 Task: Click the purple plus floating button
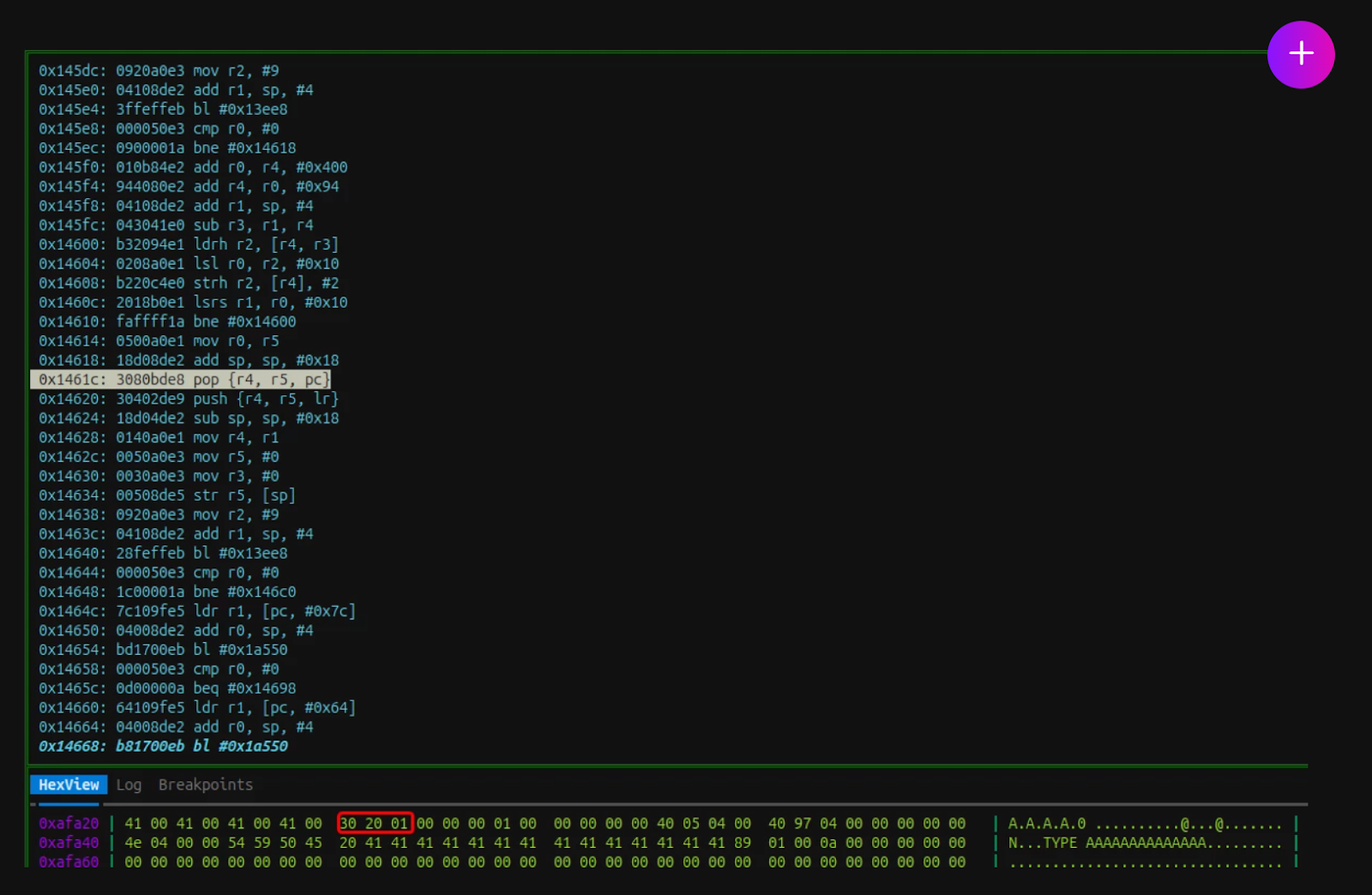click(1301, 54)
